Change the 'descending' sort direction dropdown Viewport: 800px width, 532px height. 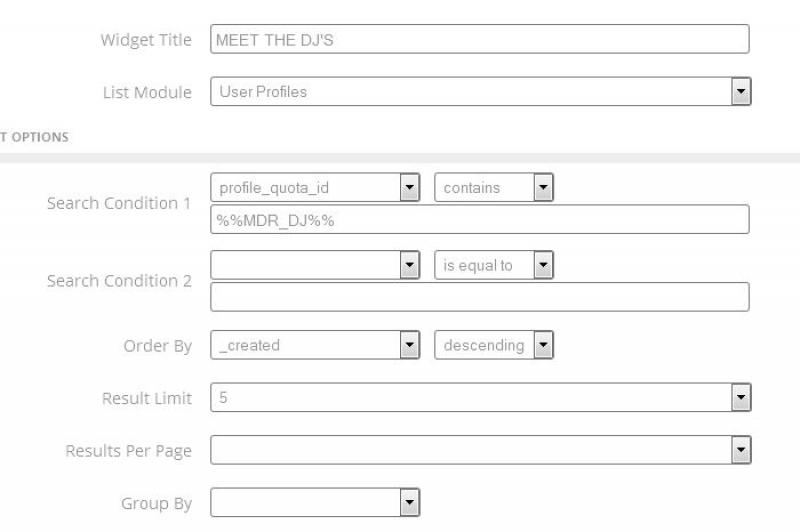494,345
